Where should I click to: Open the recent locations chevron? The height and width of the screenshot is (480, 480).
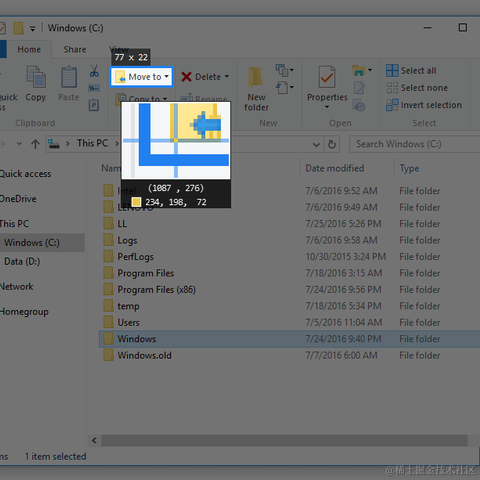19,144
